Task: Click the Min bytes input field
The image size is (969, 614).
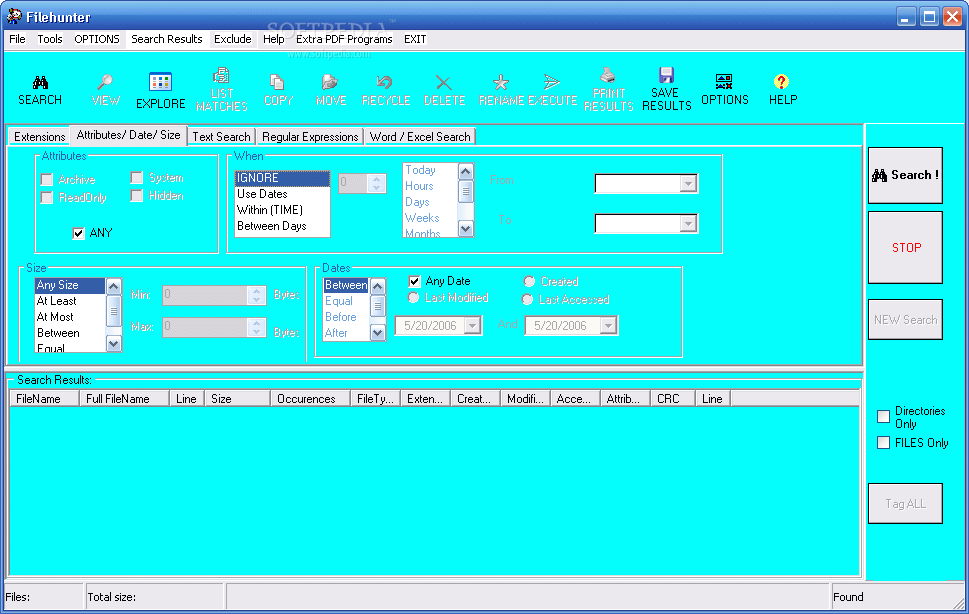Action: coord(205,295)
